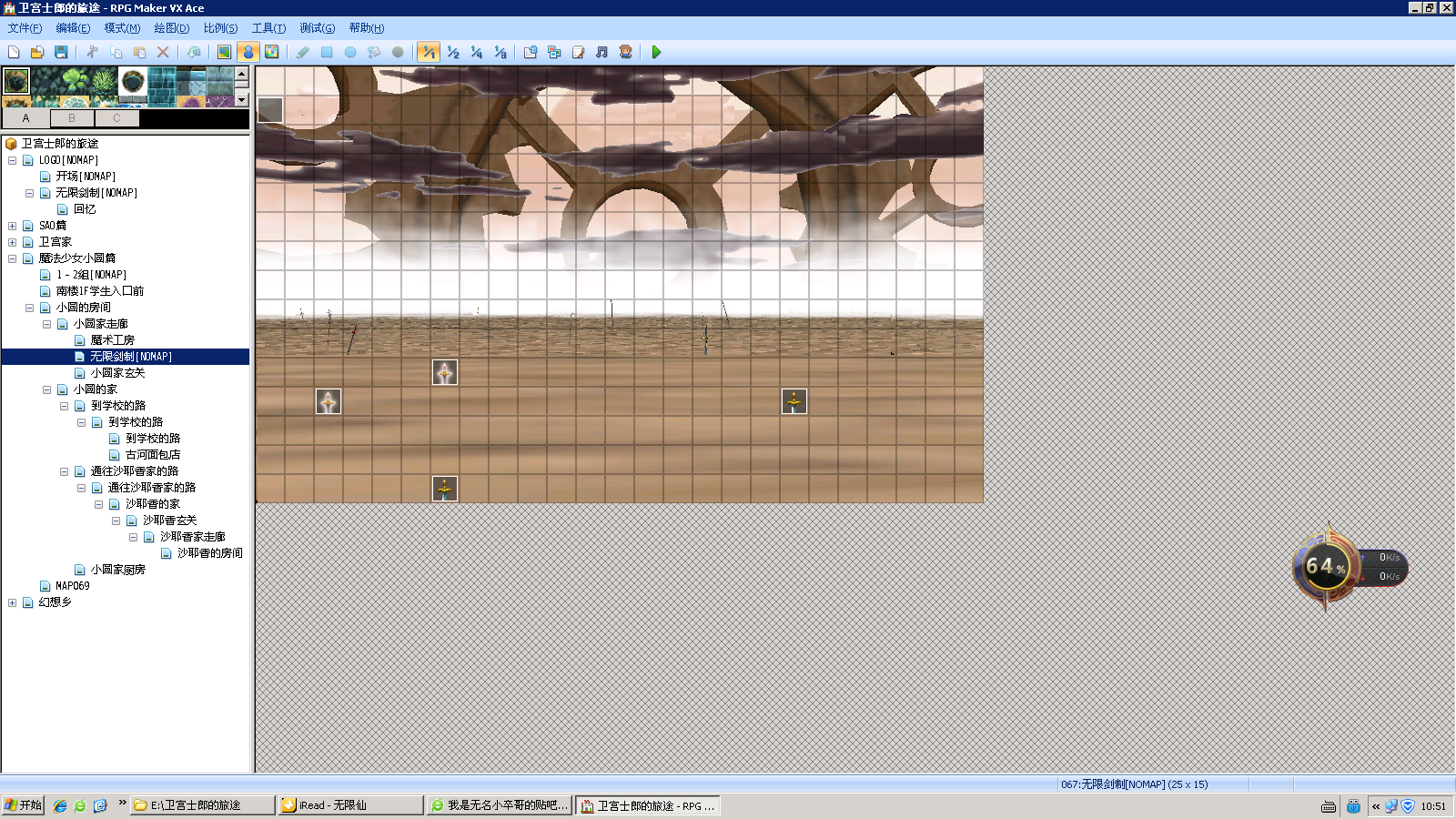Collapse the LOGO[NOMAP] tree node

point(12,160)
